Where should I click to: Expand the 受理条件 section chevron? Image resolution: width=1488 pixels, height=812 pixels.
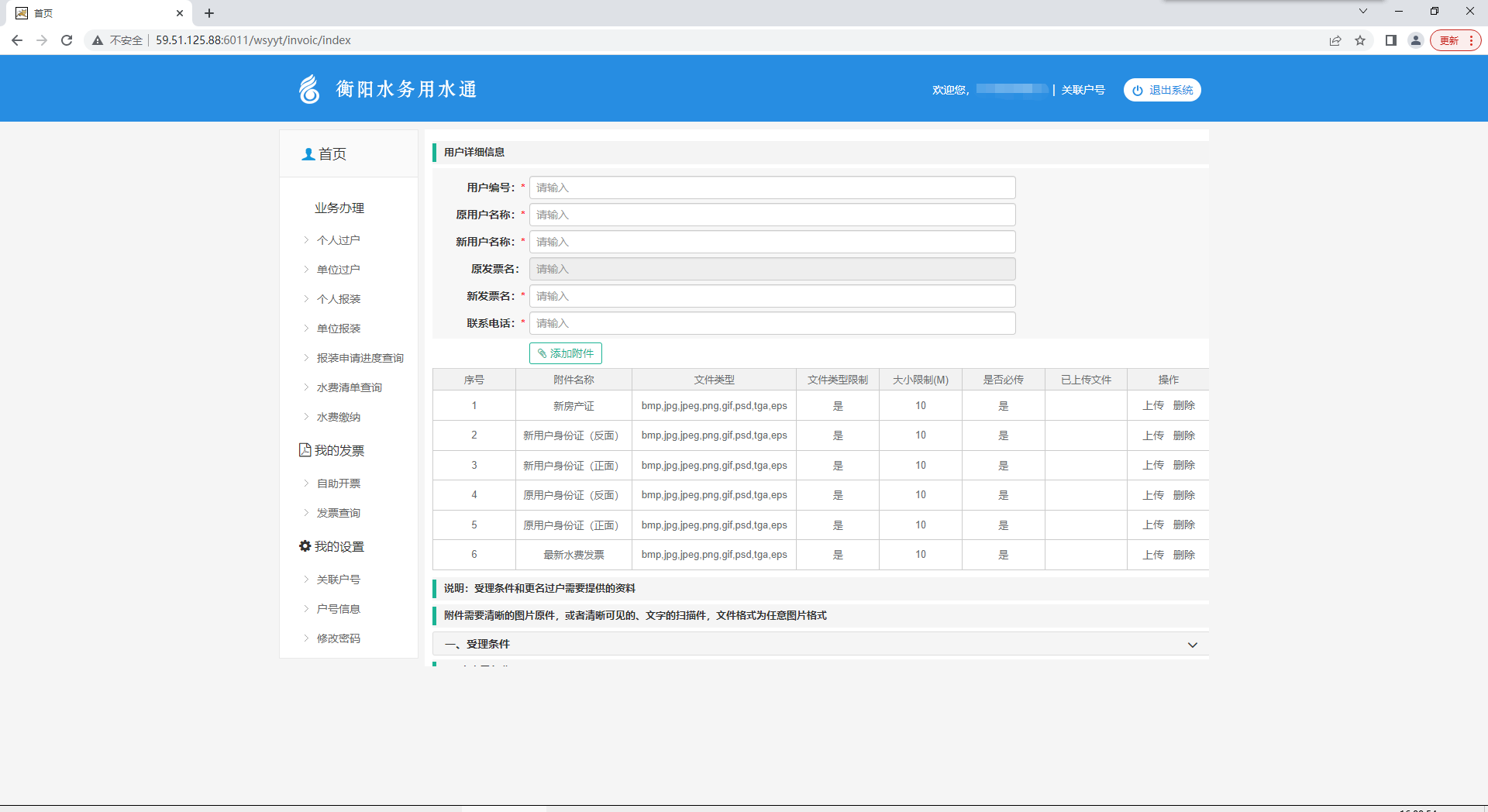1193,645
